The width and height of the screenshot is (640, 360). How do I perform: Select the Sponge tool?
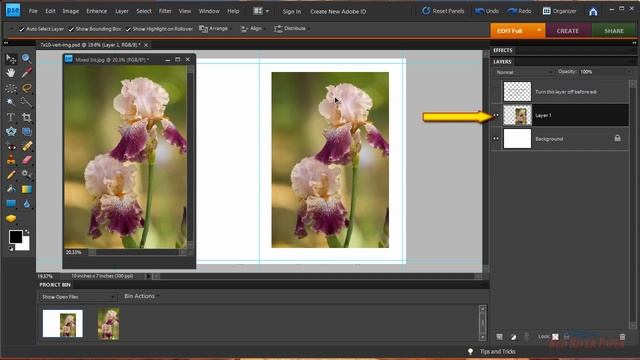coord(11,218)
